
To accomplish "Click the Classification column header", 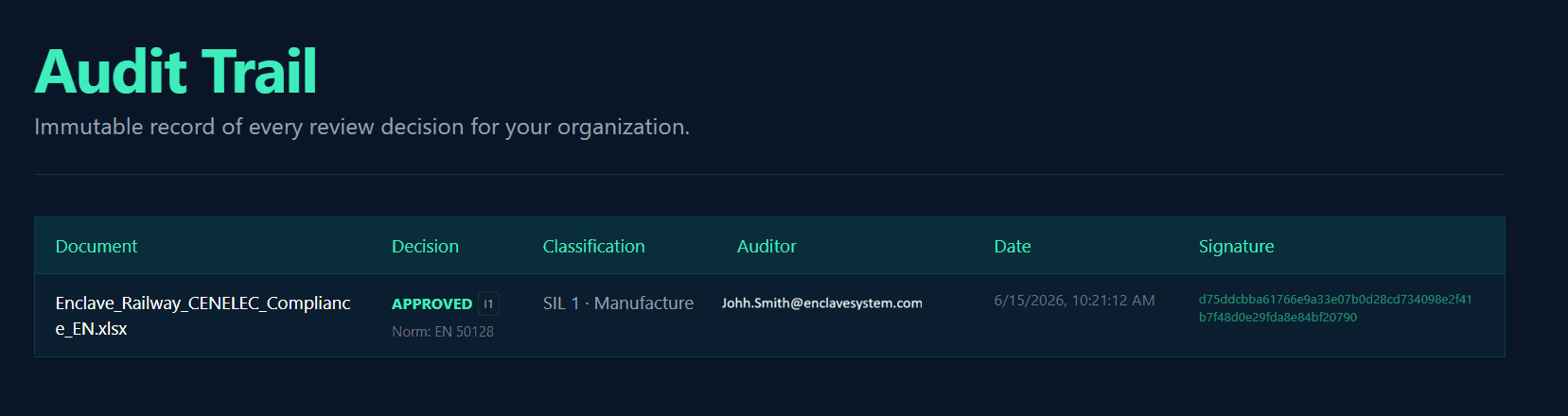I will pyautogui.click(x=593, y=246).
